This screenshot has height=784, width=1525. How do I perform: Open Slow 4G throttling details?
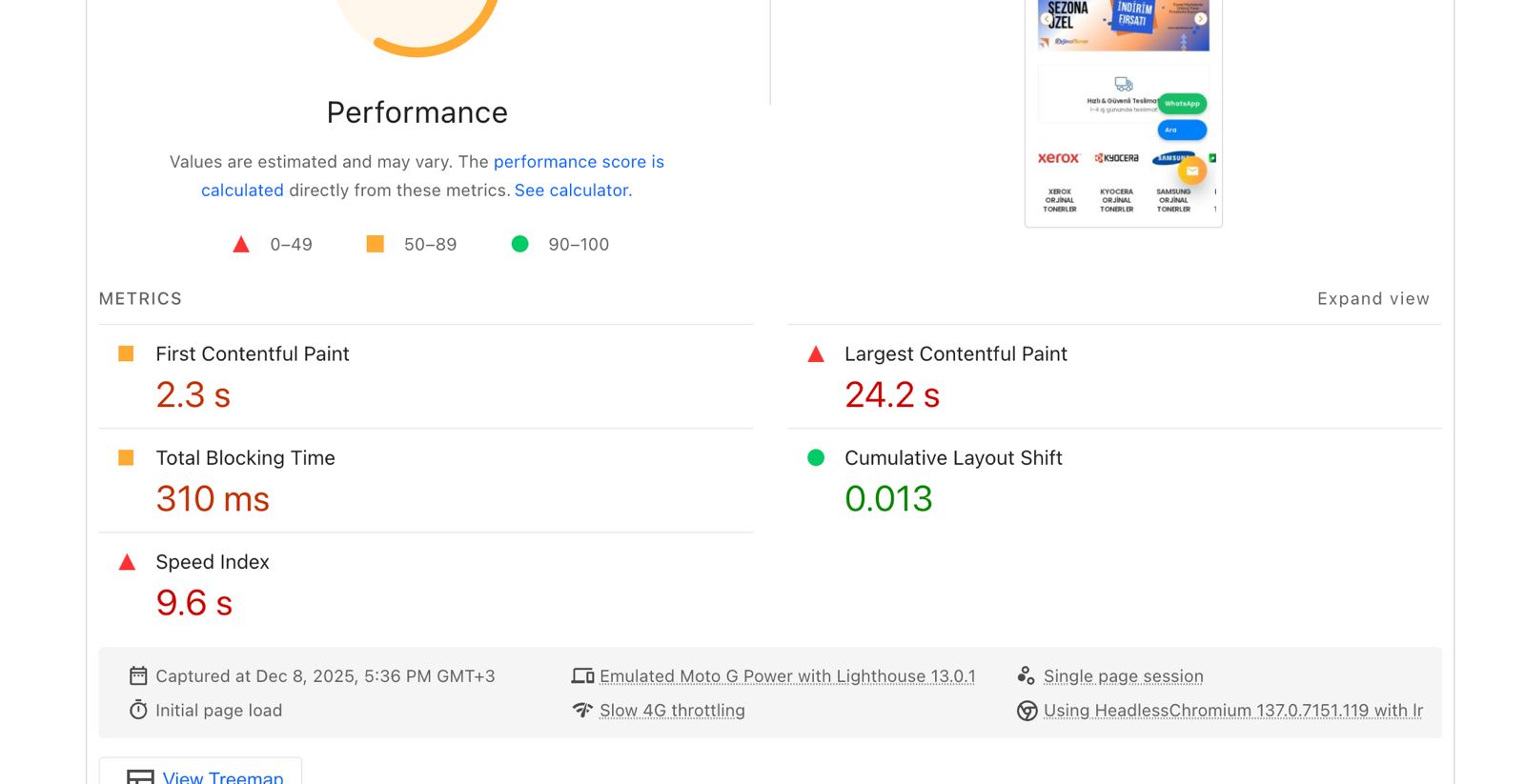pyautogui.click(x=672, y=711)
